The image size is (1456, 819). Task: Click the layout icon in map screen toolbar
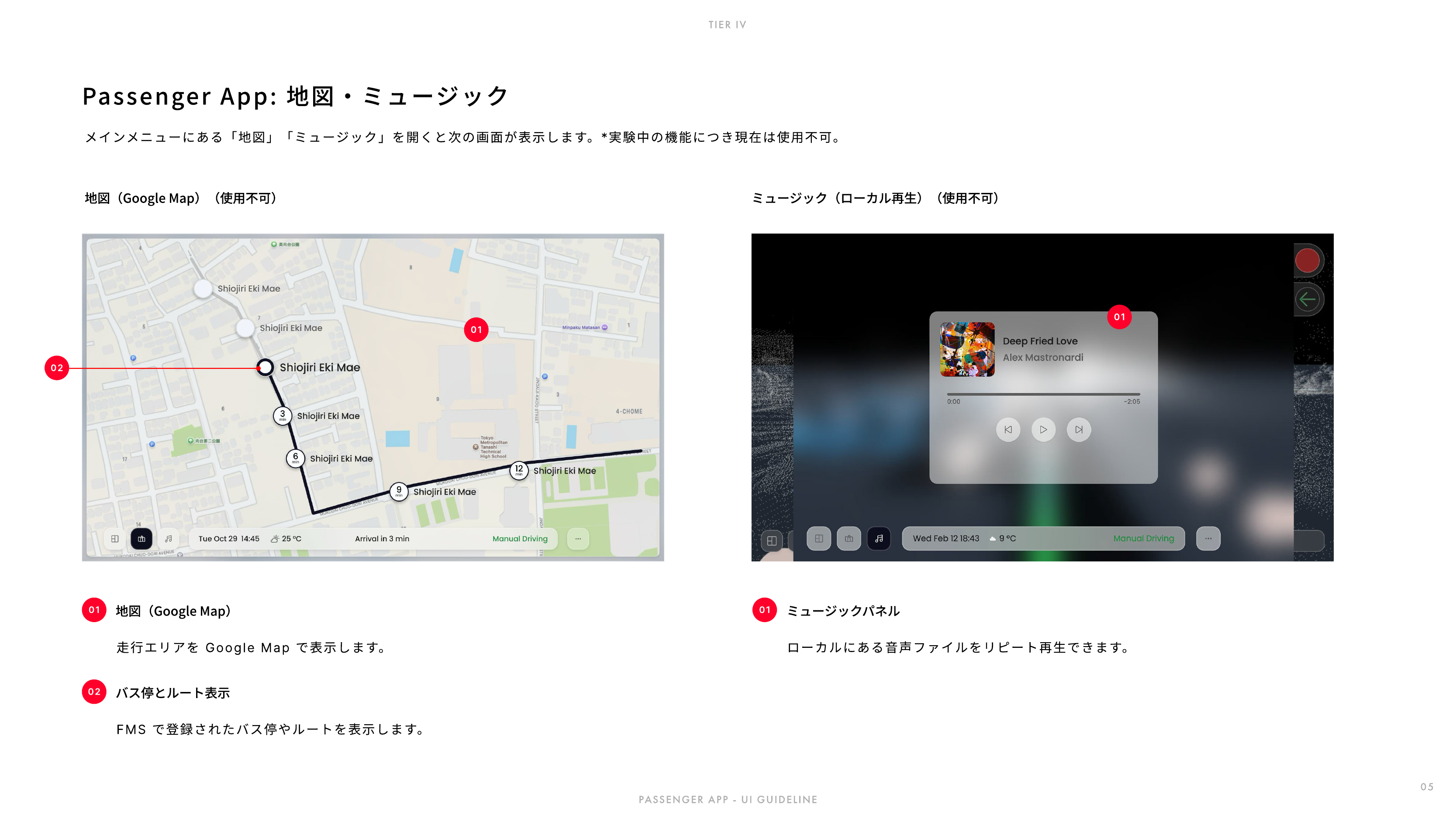click(x=115, y=539)
